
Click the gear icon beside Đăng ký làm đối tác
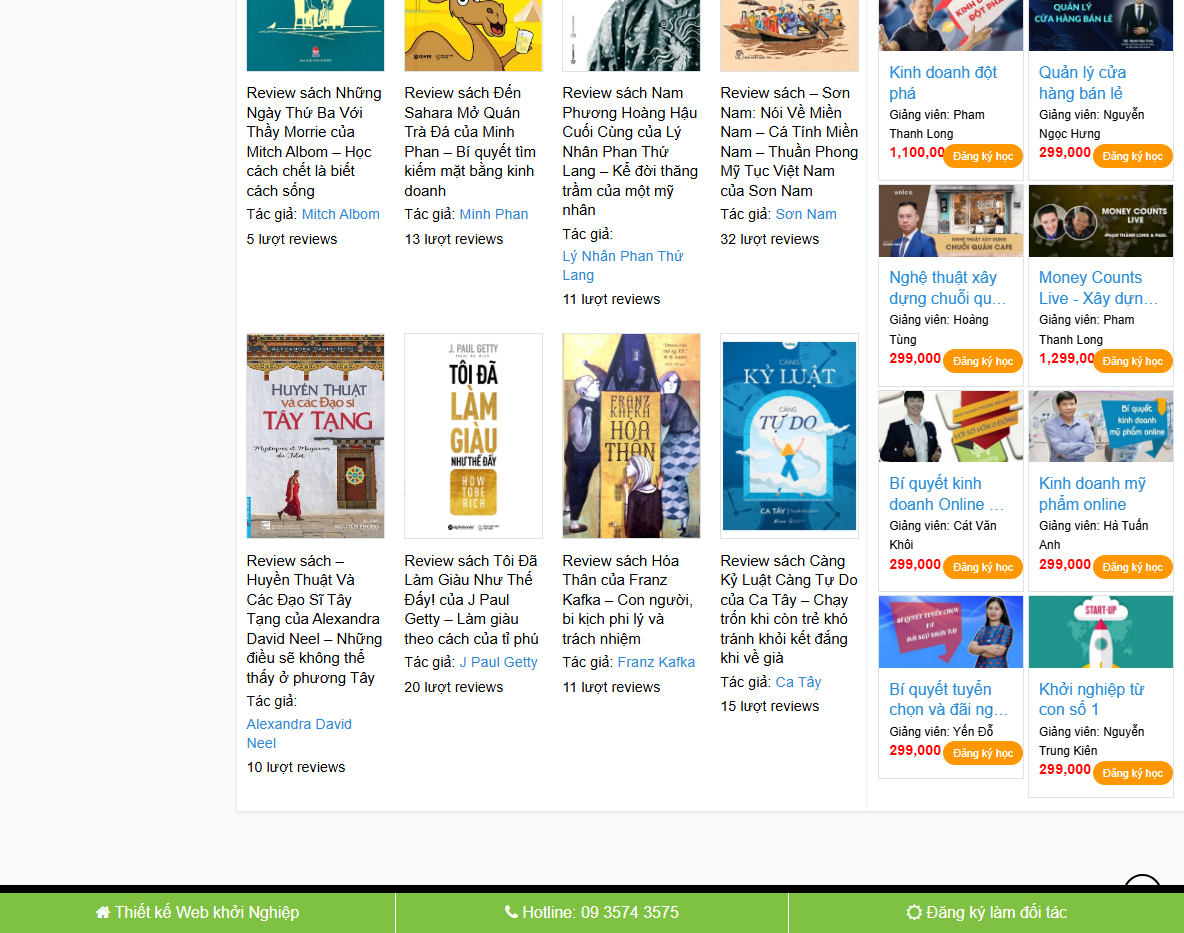(x=914, y=913)
